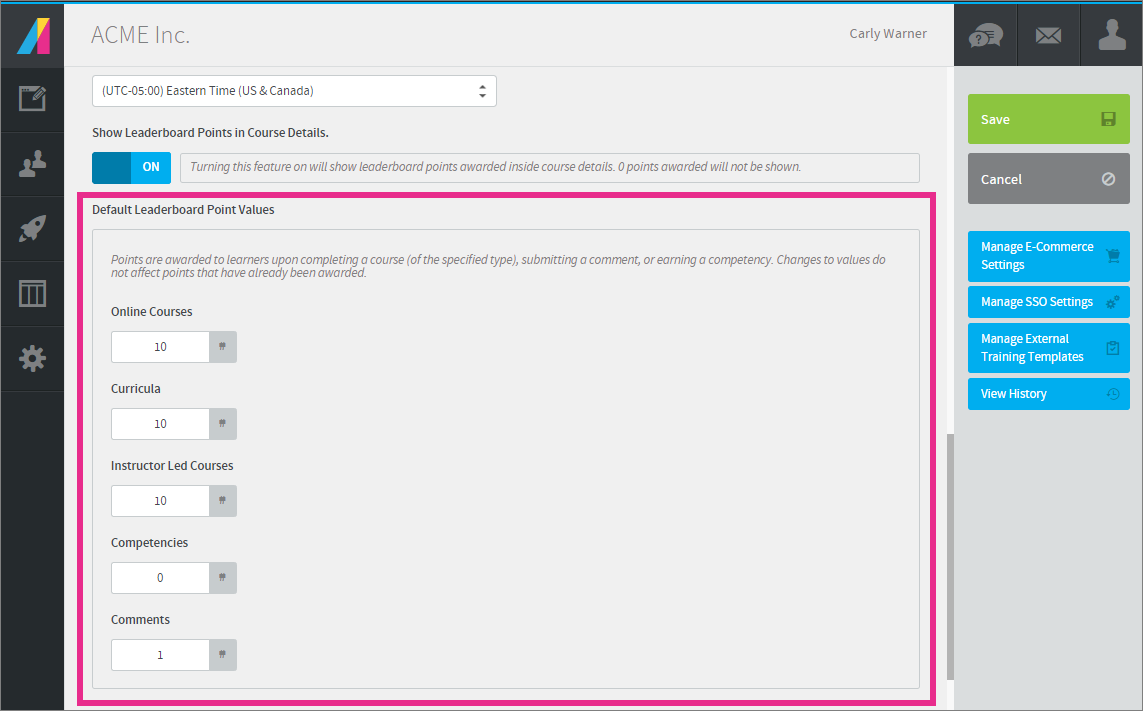Click the ACME Inc. title
Viewport: 1143px width, 711px height.
(140, 34)
